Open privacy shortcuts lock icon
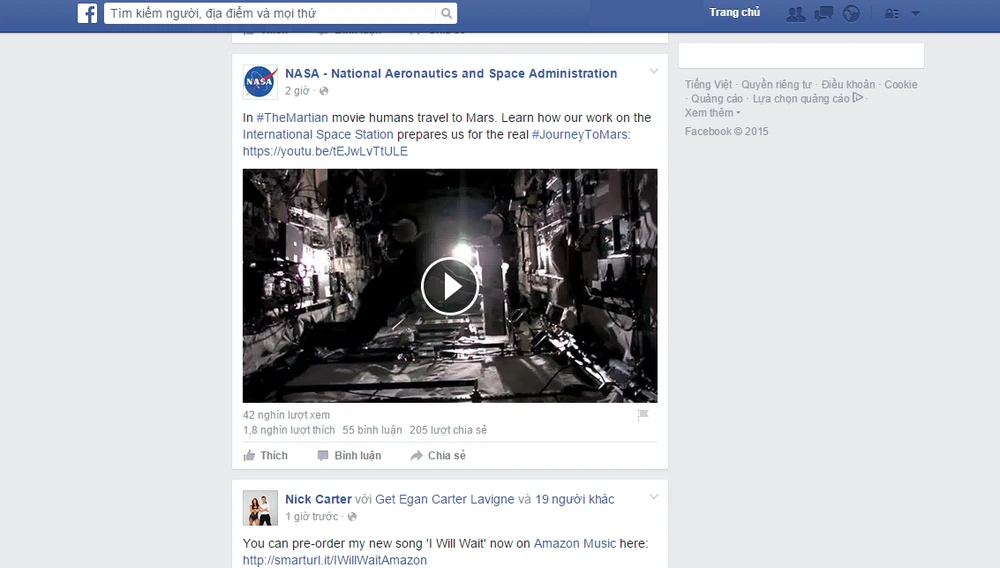Screen dimensions: 1000x568 tap(892, 13)
